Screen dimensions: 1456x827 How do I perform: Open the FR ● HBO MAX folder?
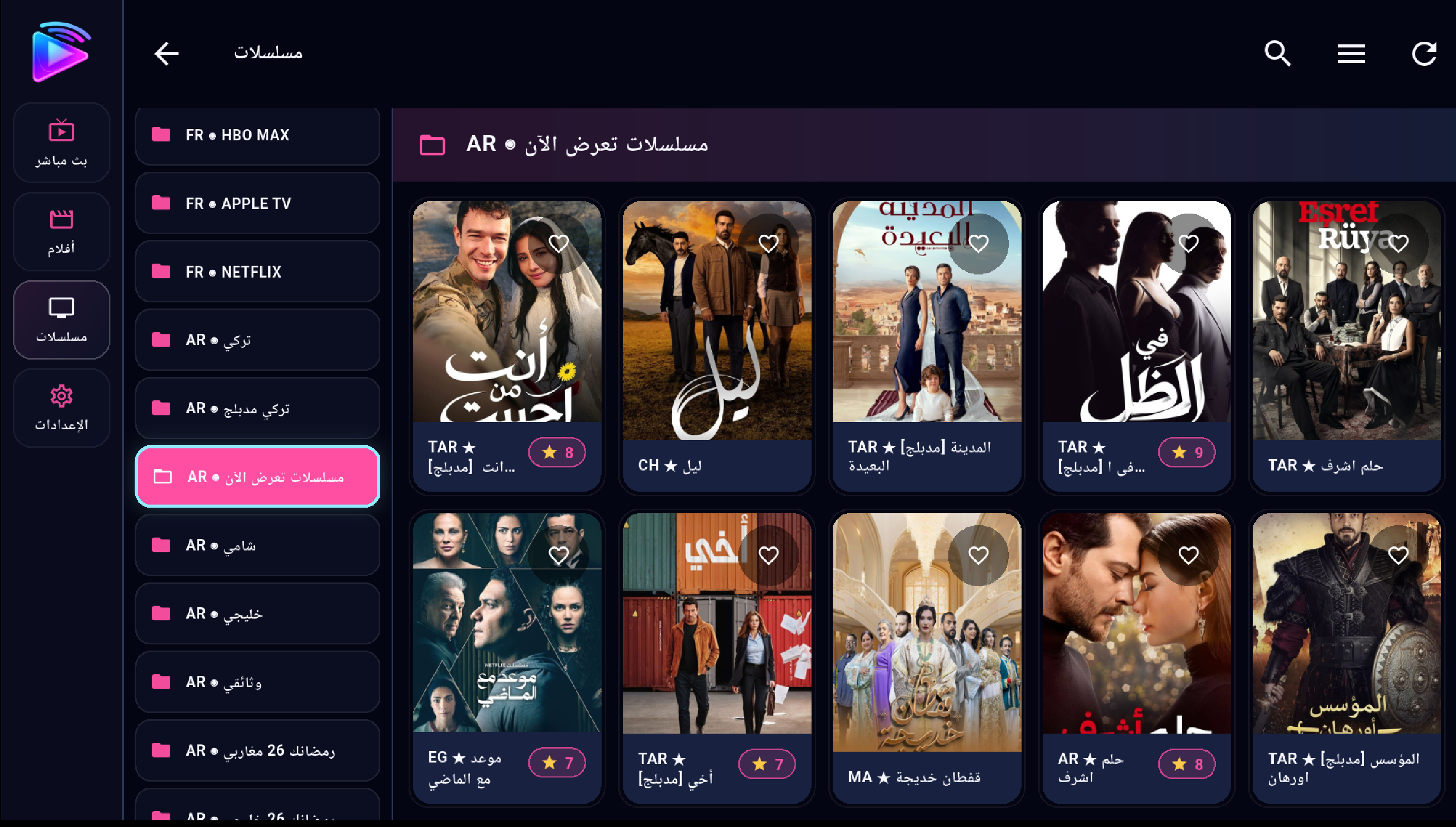(257, 135)
